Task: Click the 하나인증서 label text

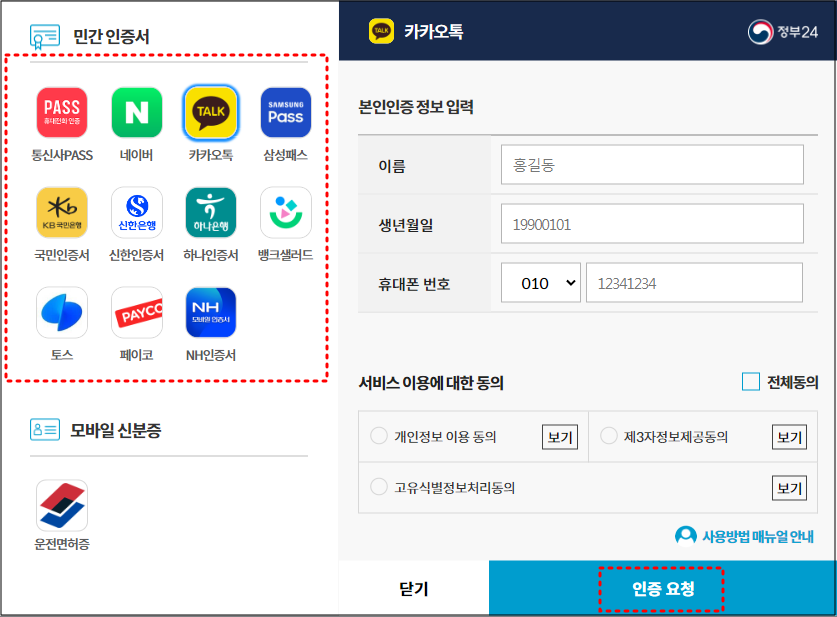Action: point(211,255)
